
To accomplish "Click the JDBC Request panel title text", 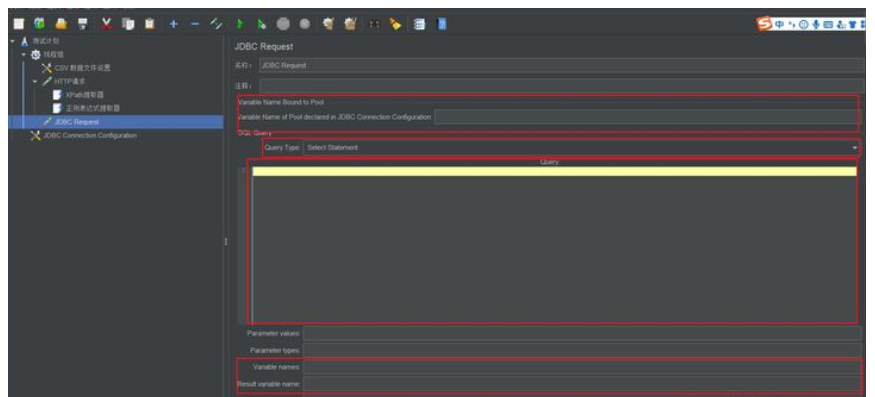I will (263, 47).
